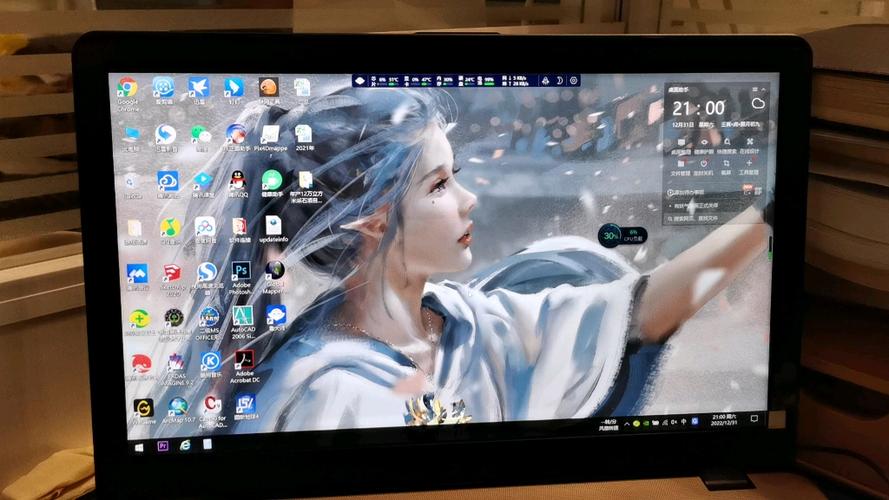Expand the system tray hidden icons chevron
Image resolution: width=889 pixels, height=500 pixels.
(x=626, y=423)
